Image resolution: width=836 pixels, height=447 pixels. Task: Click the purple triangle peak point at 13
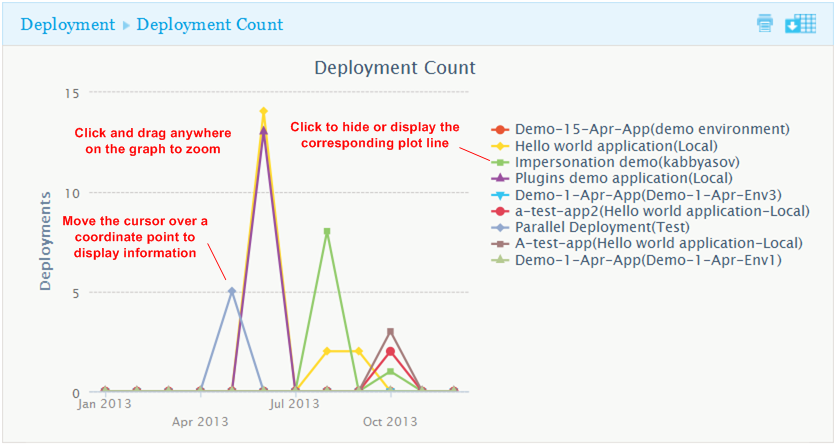click(263, 131)
